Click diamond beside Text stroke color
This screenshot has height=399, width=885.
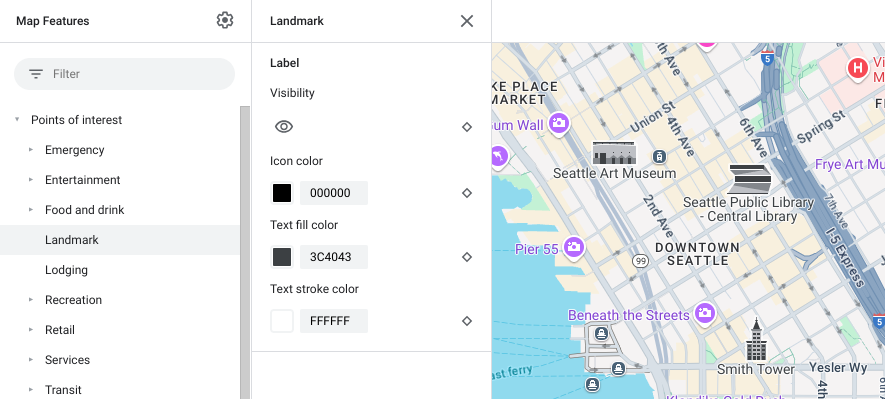click(x=467, y=321)
